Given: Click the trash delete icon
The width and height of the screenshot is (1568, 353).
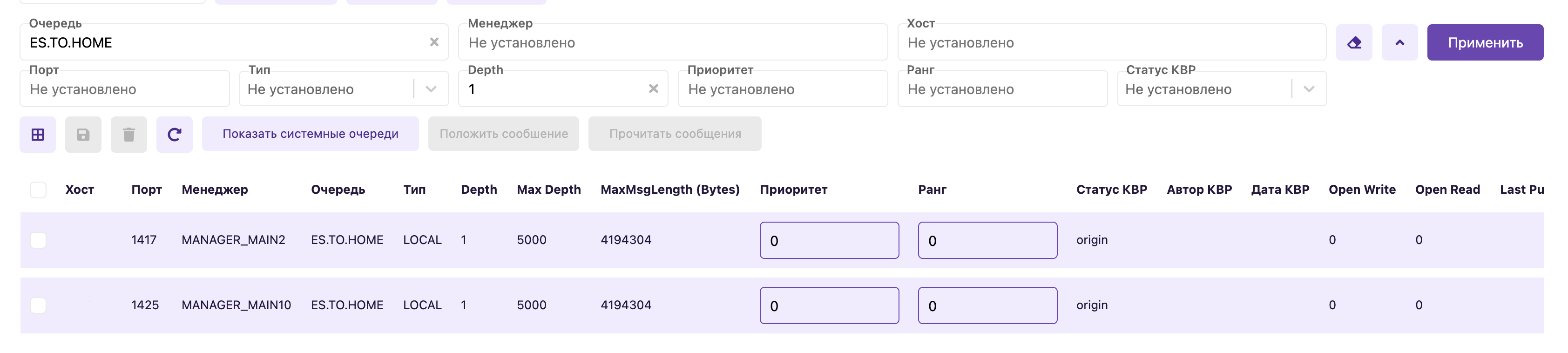Looking at the screenshot, I should point(129,135).
